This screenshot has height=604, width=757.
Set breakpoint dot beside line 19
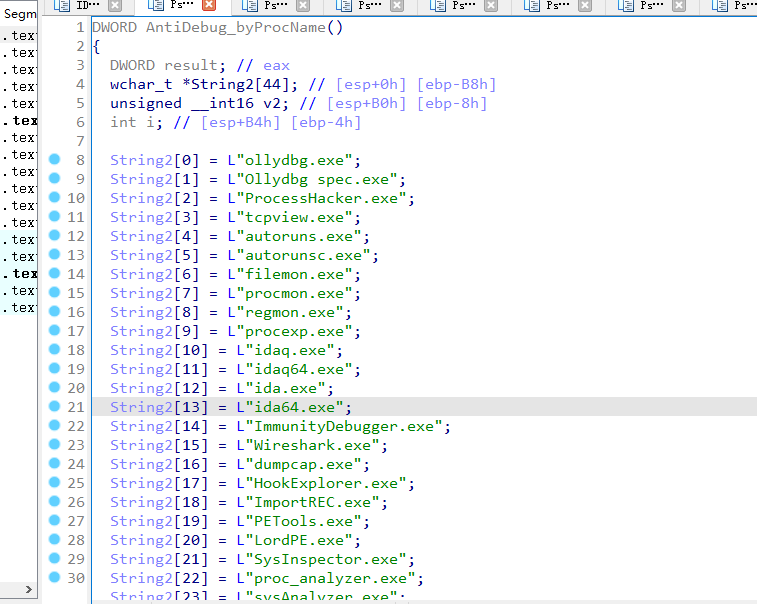coord(55,368)
